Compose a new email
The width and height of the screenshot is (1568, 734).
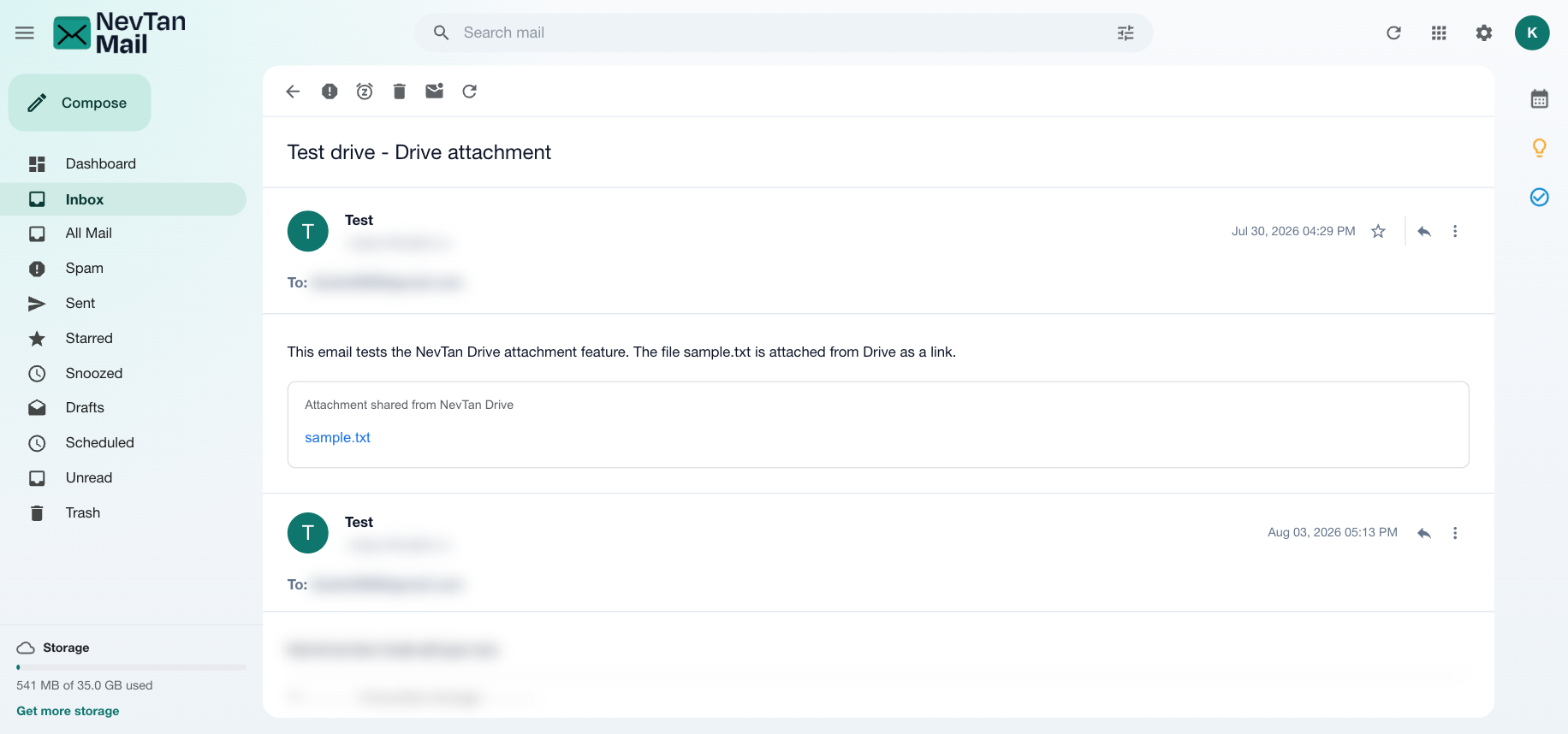(80, 103)
